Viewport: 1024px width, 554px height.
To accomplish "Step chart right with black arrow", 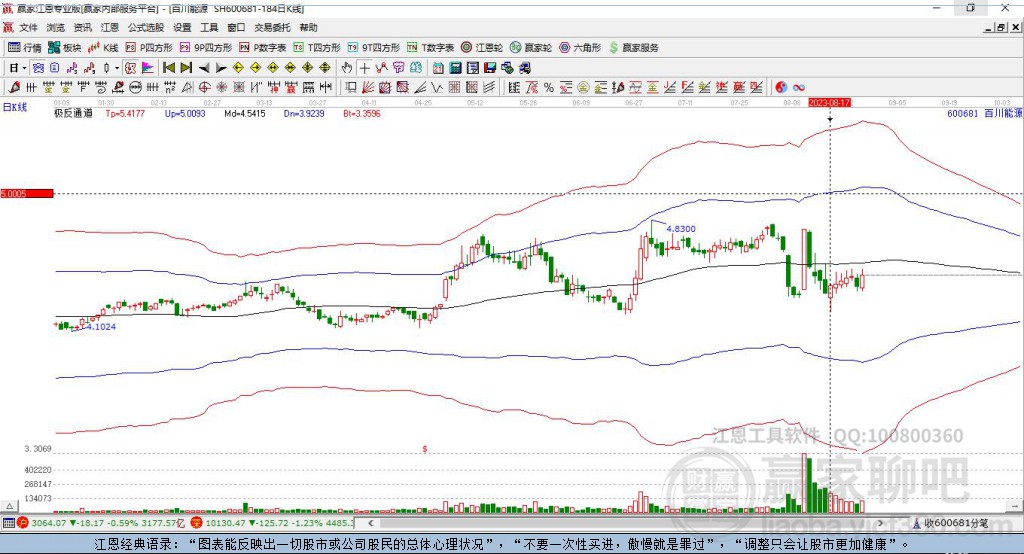I will pos(221,68).
